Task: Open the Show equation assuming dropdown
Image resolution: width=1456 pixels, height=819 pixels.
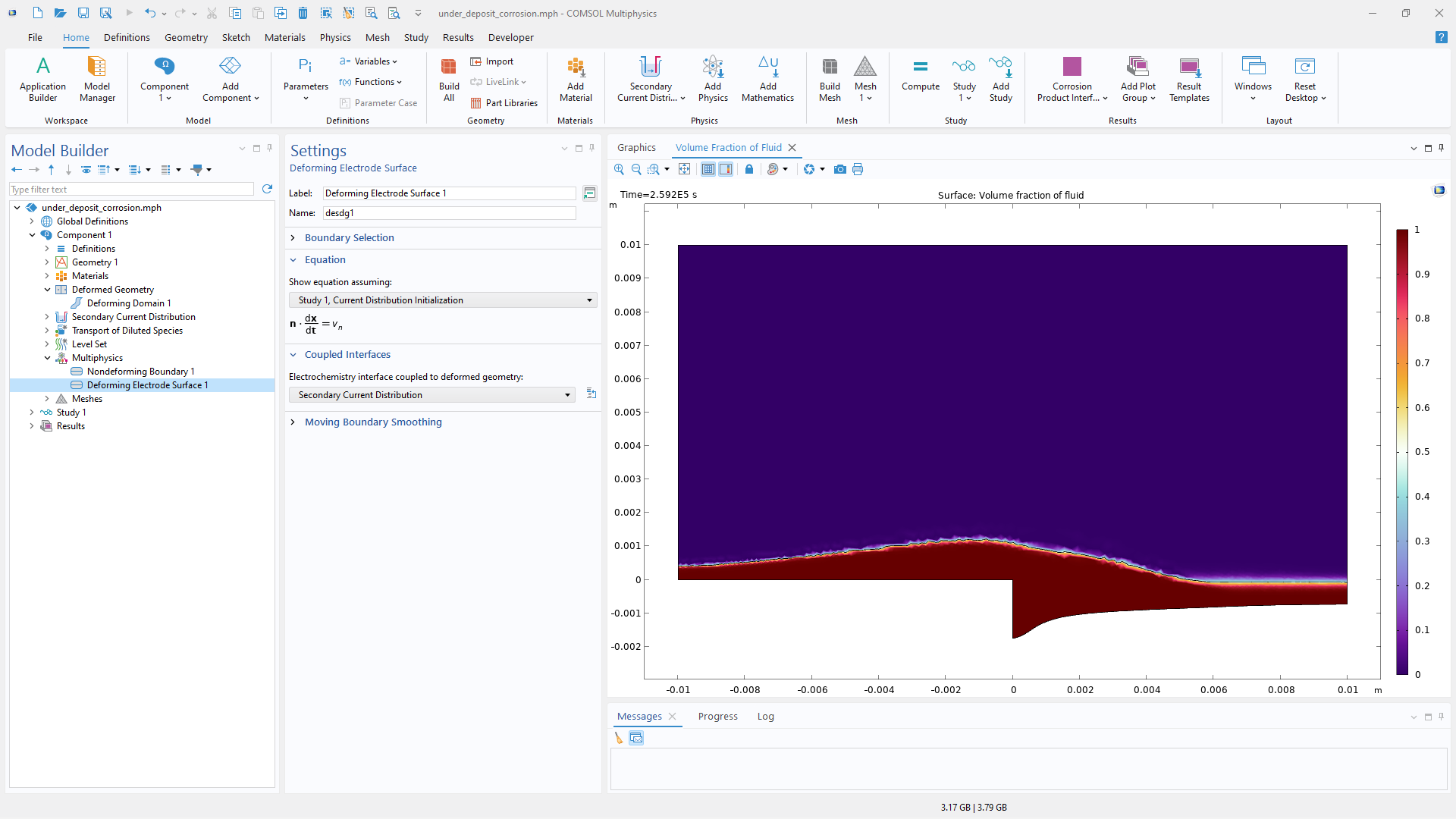Action: [x=443, y=300]
